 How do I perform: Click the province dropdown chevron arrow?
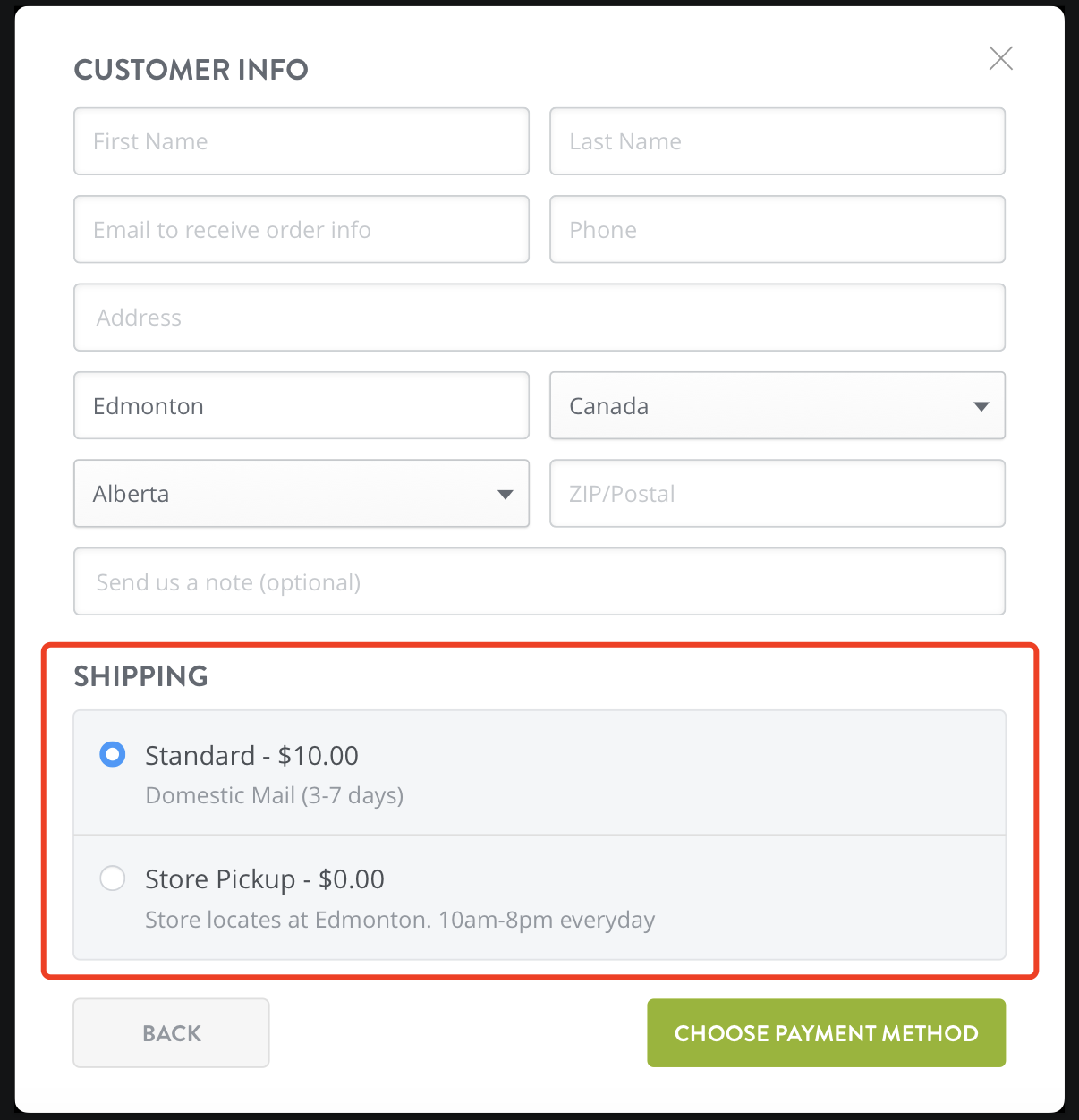coord(506,494)
